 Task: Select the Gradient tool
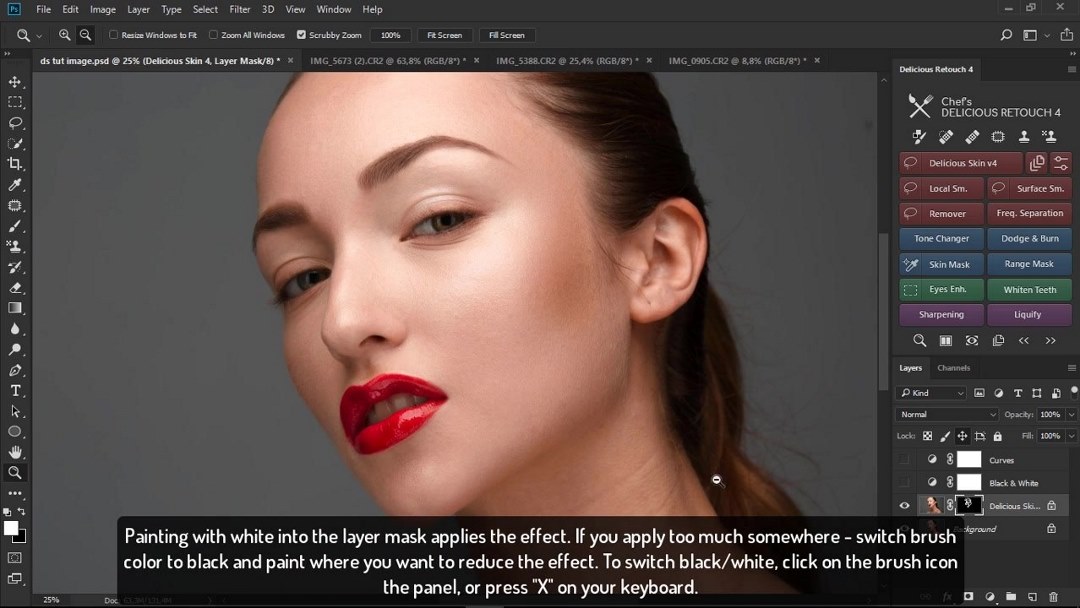pos(14,308)
